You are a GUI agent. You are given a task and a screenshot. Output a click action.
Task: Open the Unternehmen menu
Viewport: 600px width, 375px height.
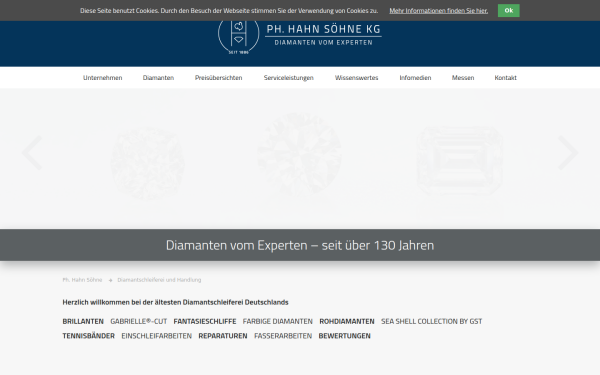[103, 78]
